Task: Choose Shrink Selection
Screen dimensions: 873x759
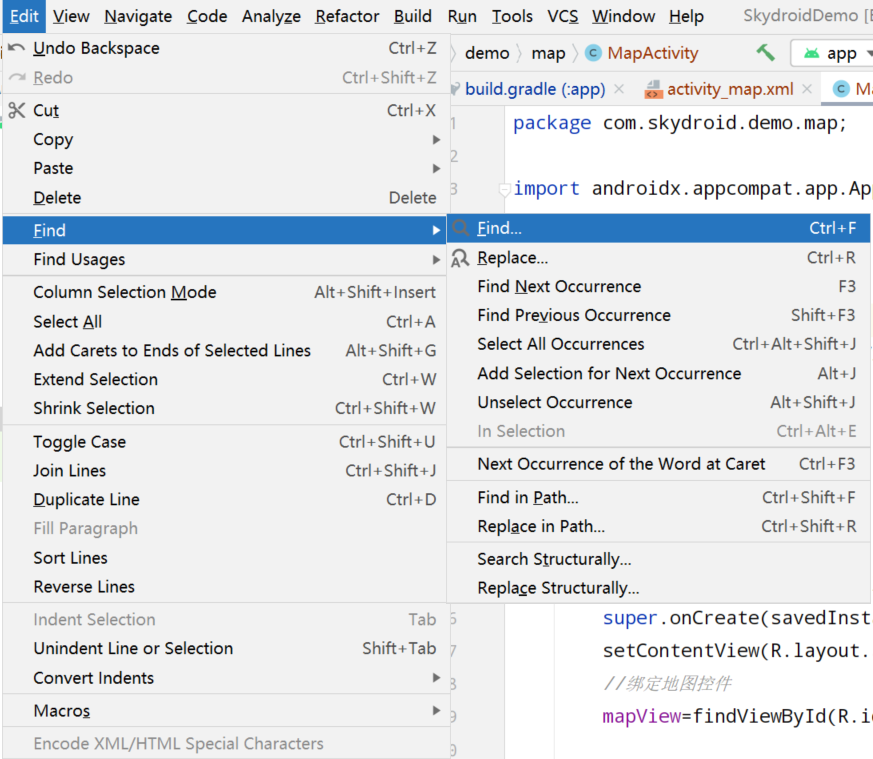Action: tap(225, 408)
